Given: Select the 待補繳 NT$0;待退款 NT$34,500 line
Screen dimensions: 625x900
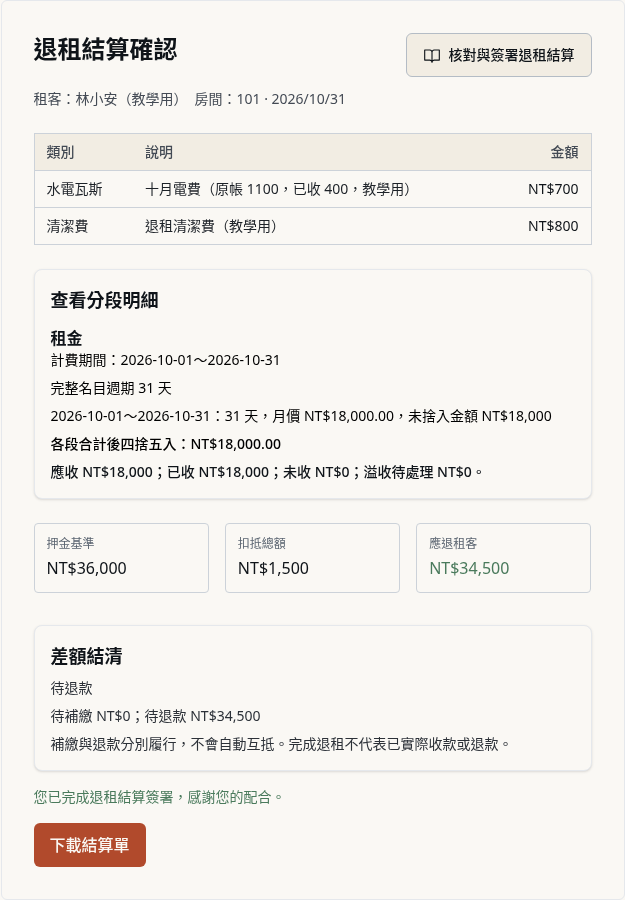Looking at the screenshot, I should (x=156, y=716).
